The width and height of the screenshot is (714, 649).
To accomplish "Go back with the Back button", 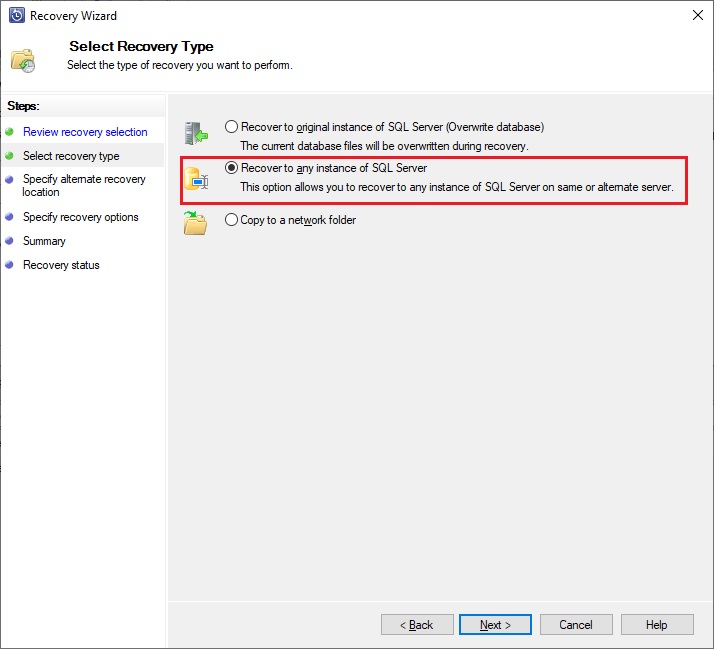I will pos(417,624).
